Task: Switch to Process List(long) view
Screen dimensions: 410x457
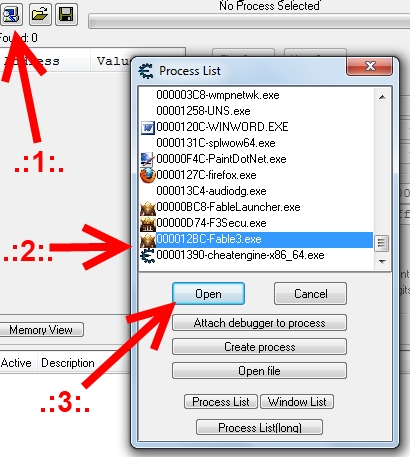Action: (x=259, y=427)
